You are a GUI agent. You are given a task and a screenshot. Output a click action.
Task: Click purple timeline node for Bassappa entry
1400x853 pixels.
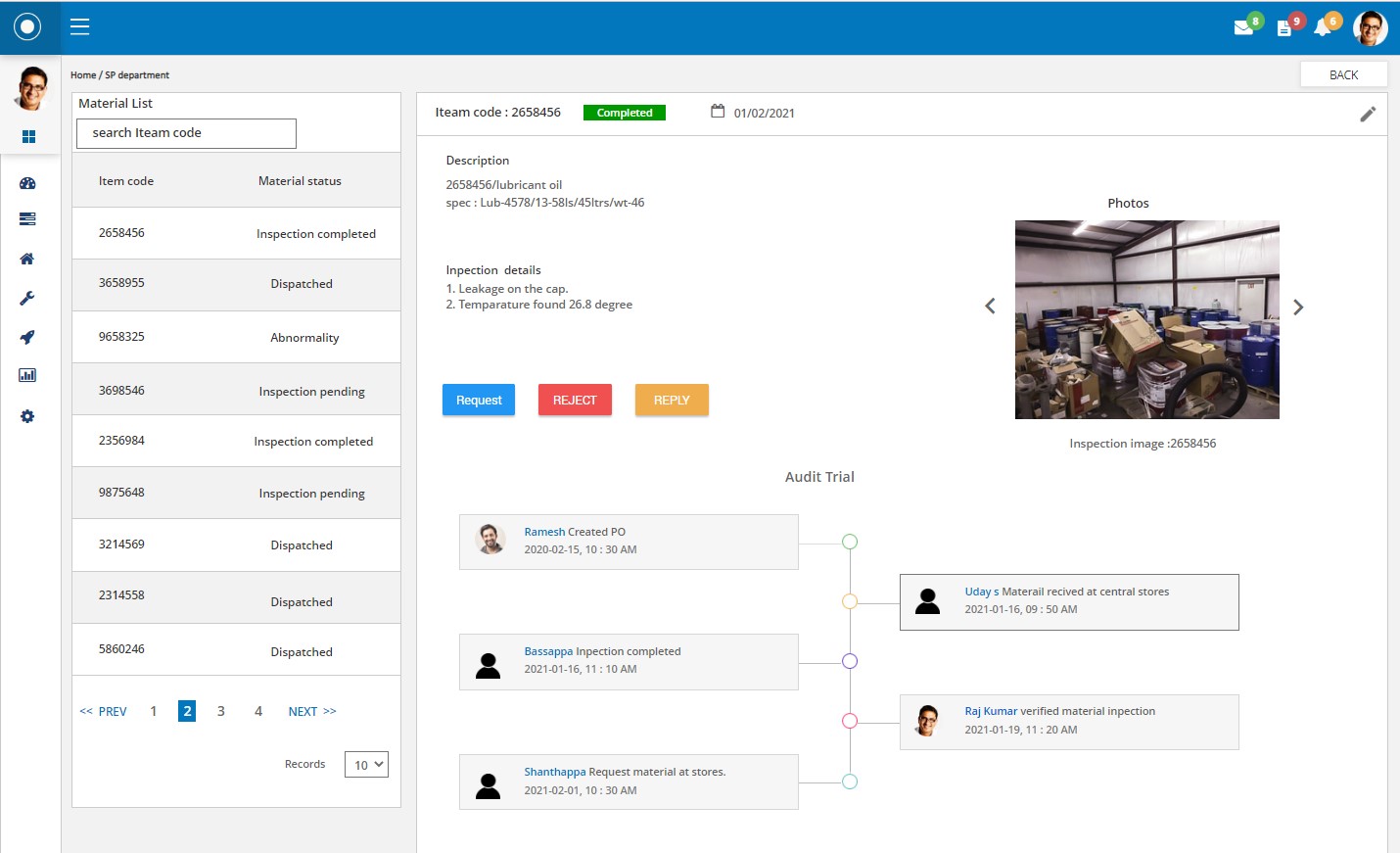click(x=850, y=661)
